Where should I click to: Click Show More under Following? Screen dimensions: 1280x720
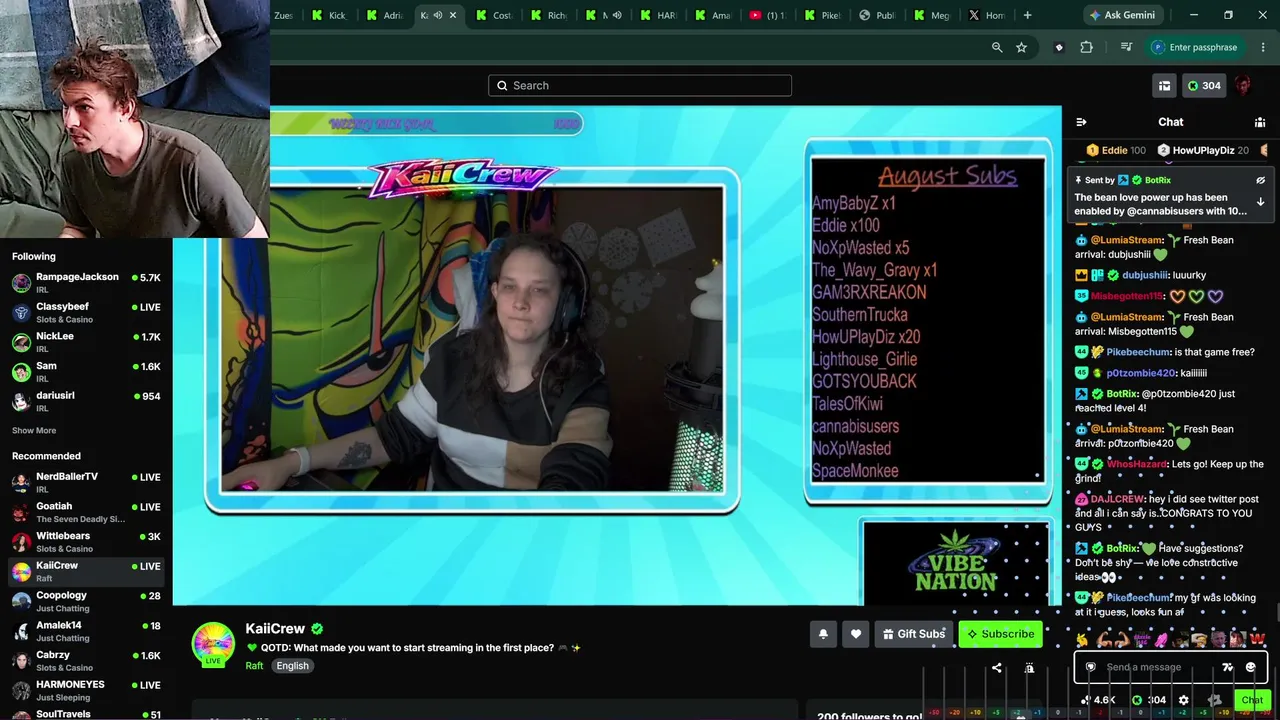coord(34,431)
